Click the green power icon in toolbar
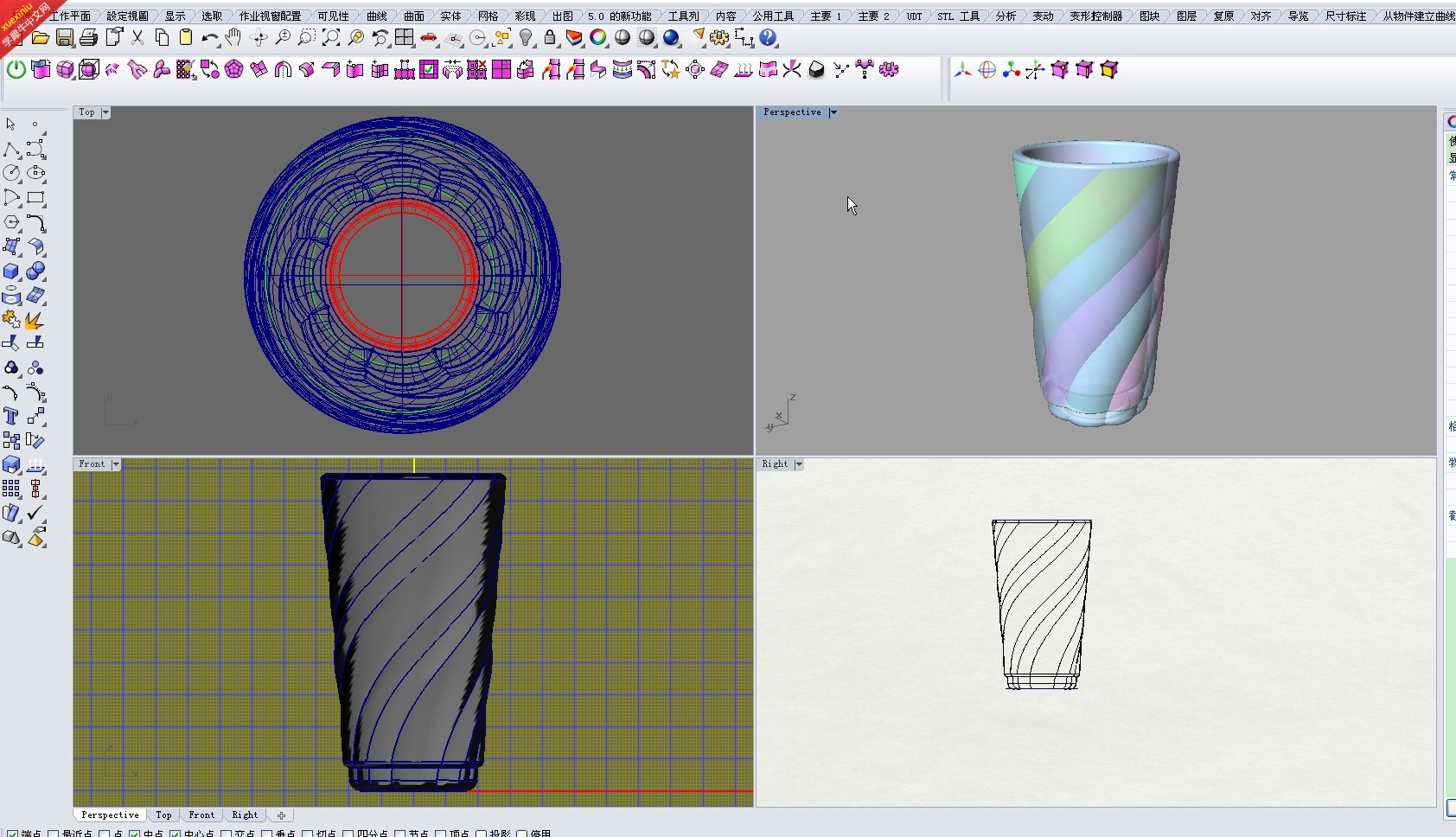The height and width of the screenshot is (837, 1456). [16, 70]
